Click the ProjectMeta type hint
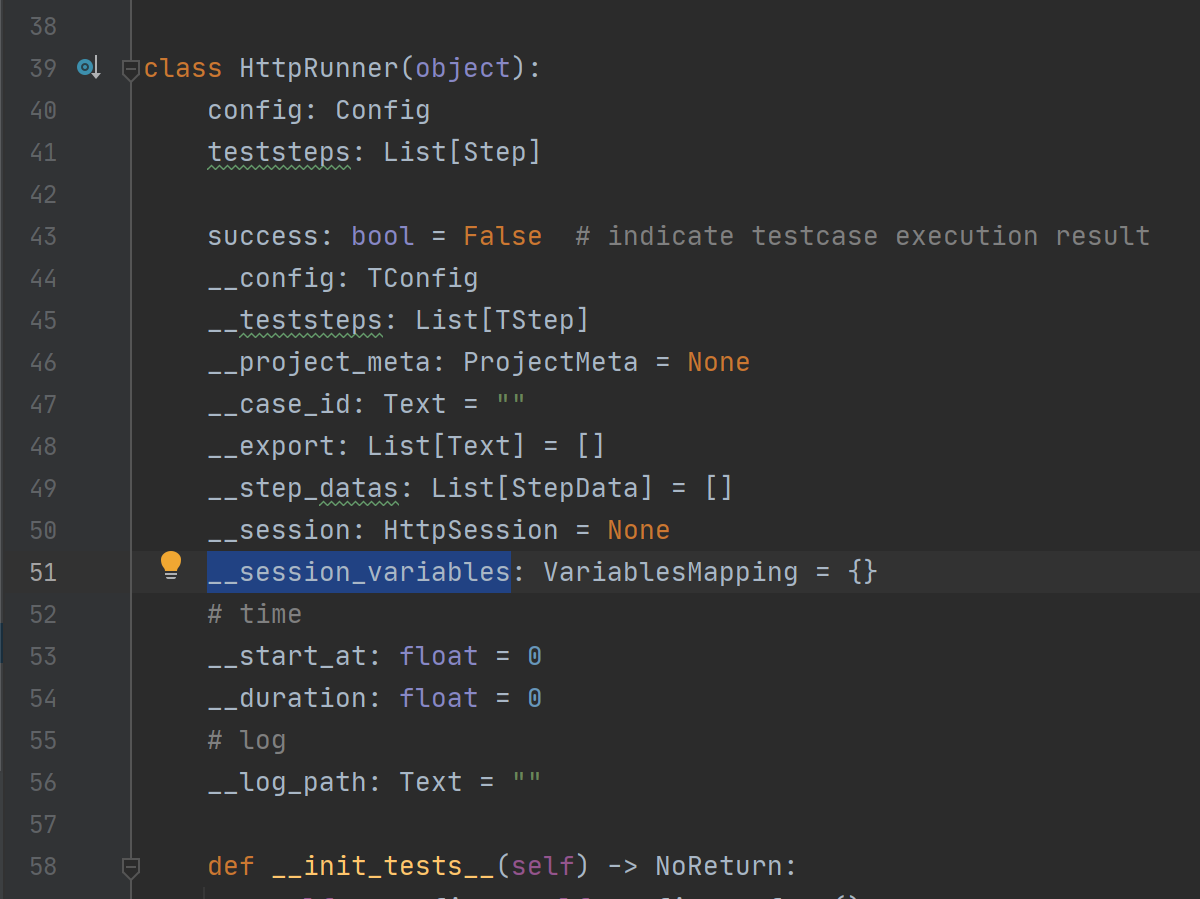The height and width of the screenshot is (899, 1200). click(550, 362)
